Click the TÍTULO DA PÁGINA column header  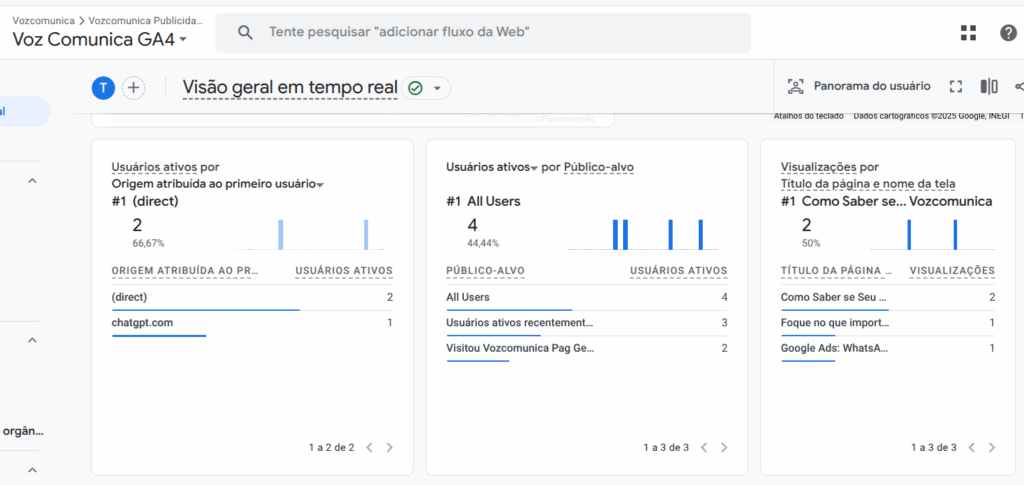pyautogui.click(x=837, y=270)
